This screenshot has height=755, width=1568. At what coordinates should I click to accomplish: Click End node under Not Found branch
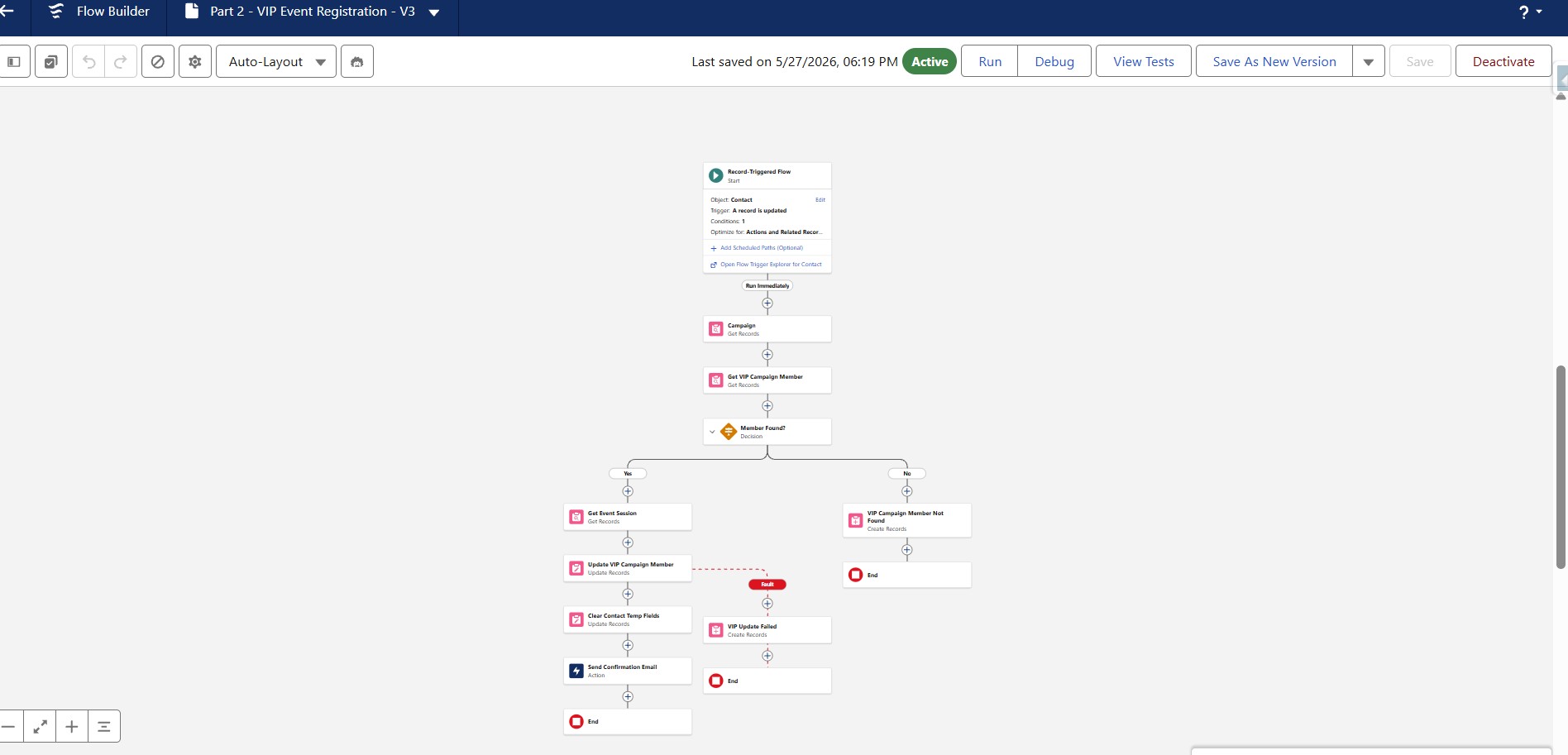[907, 575]
